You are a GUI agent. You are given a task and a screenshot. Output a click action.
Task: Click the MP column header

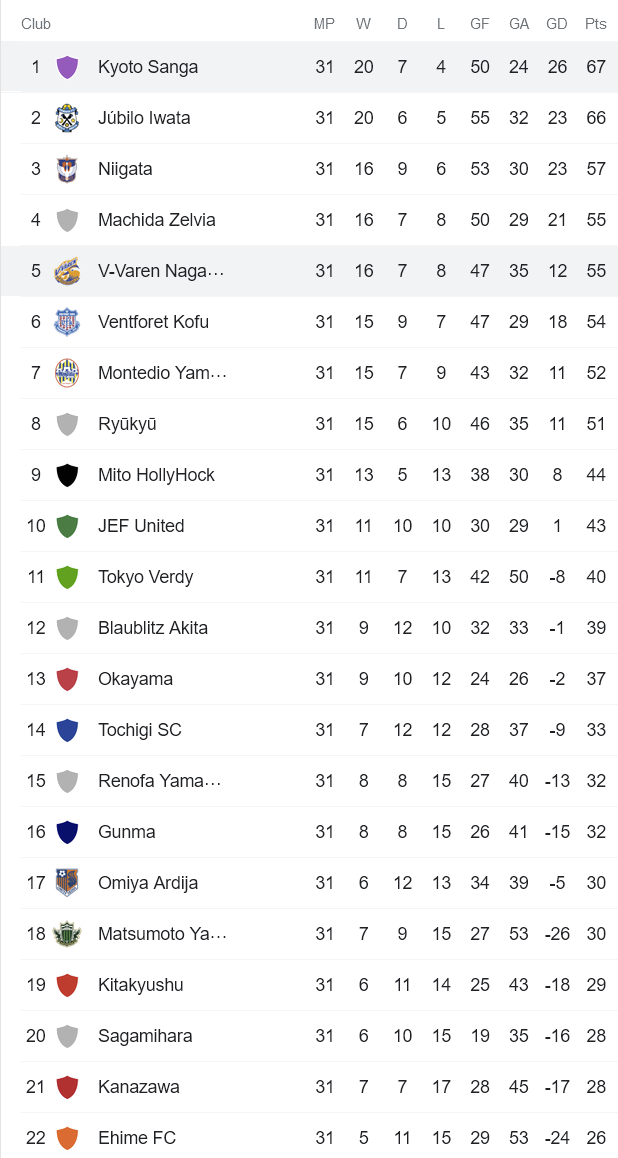325,22
